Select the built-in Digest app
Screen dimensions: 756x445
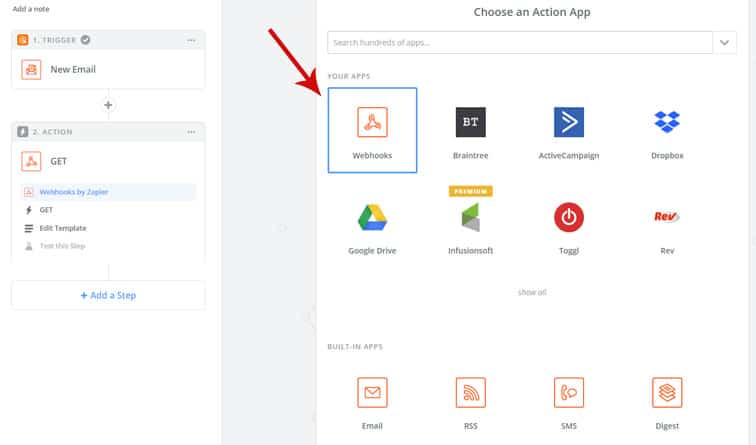point(666,393)
